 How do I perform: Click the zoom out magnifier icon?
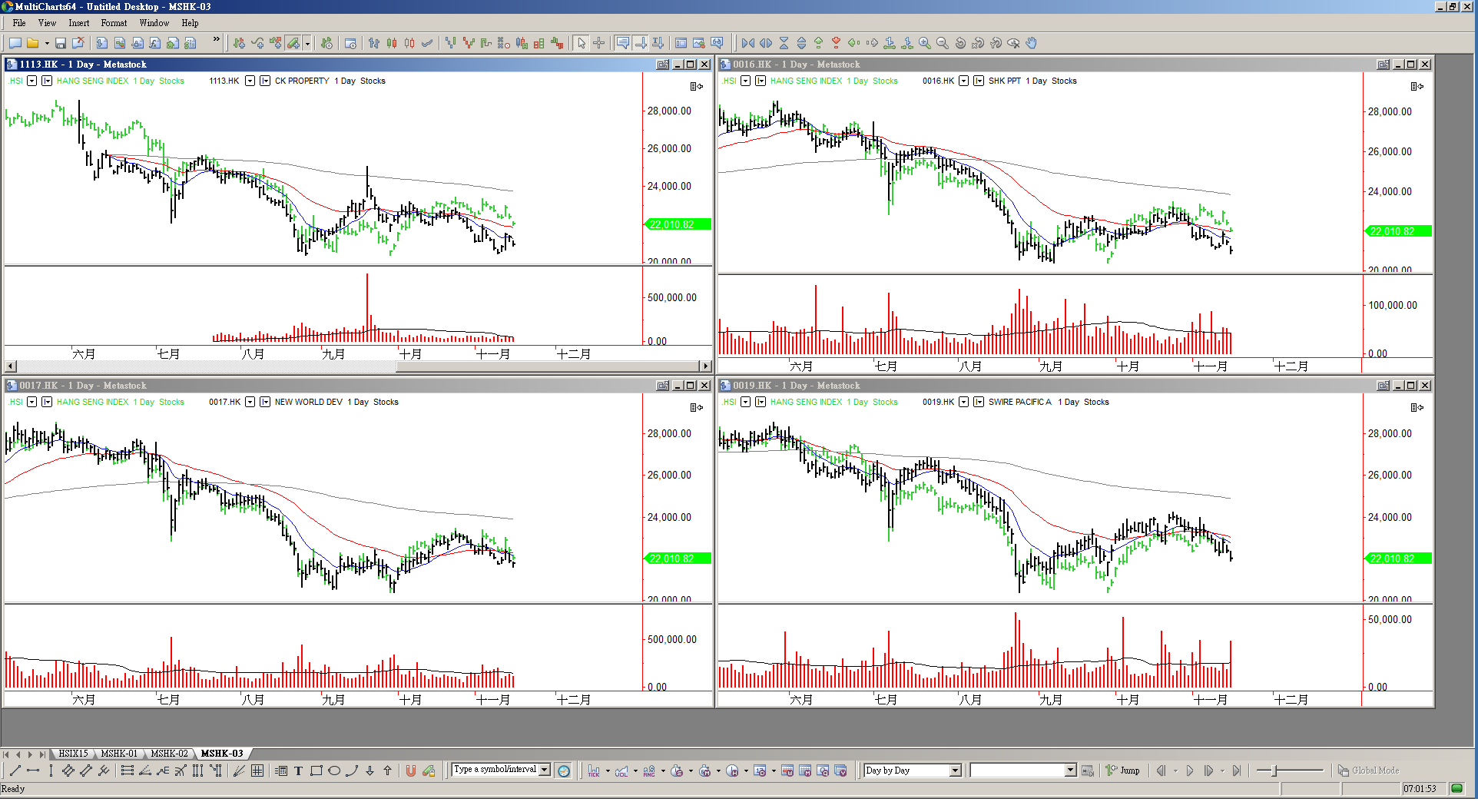943,44
